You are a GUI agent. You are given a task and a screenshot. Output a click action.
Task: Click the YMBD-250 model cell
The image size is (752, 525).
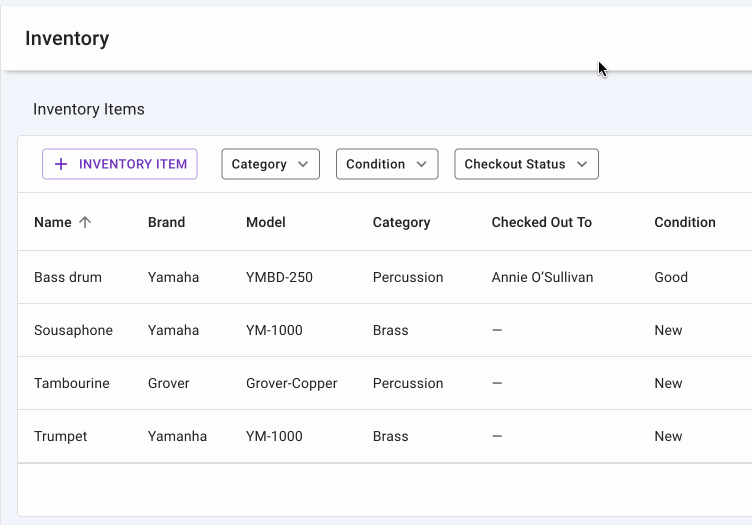[279, 277]
